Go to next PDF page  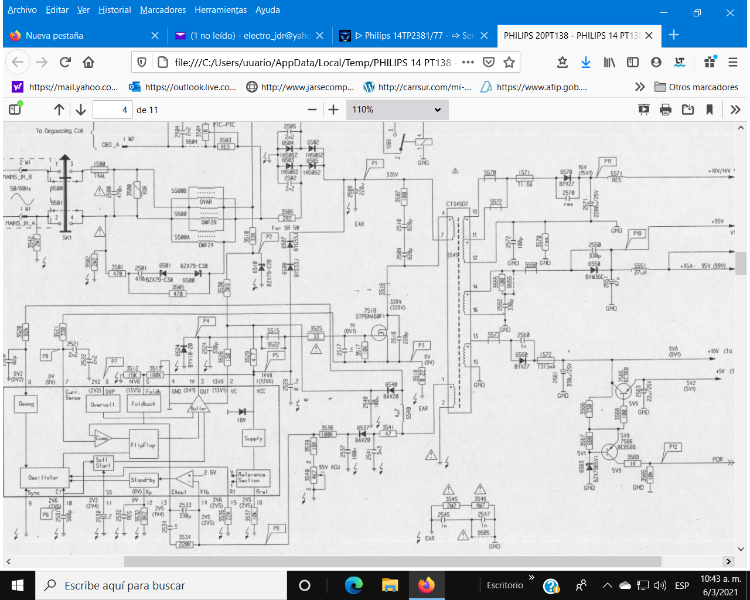coord(80,109)
